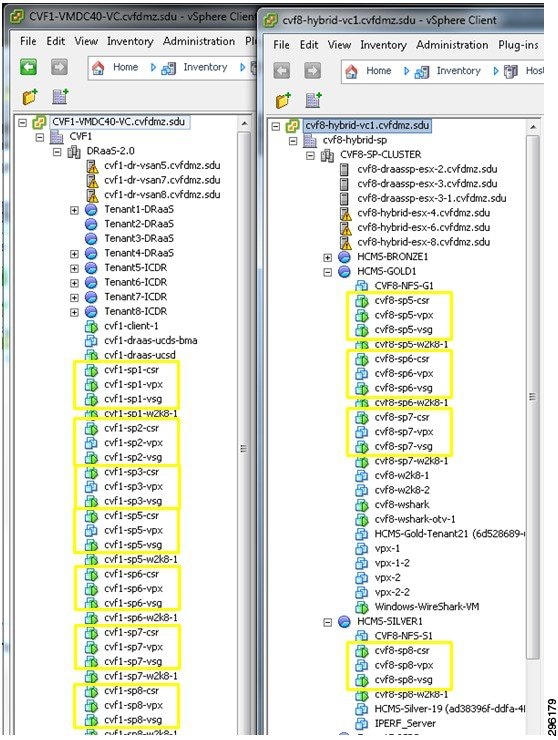Click scroll up arrow in CVF1 tree
The height and width of the screenshot is (740, 558).
click(244, 124)
